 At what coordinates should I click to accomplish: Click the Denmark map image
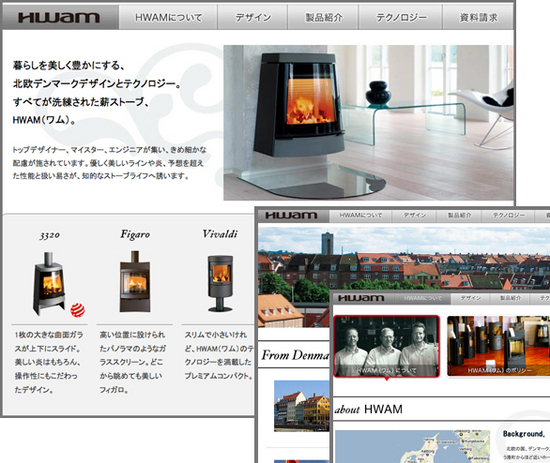click(412, 446)
